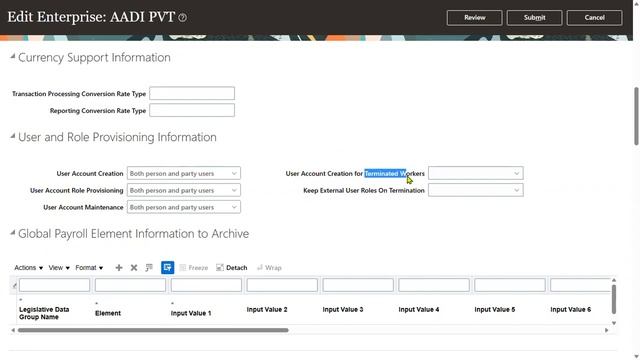Click filter field above Element column
The width and height of the screenshot is (640, 360).
pyautogui.click(x=130, y=285)
